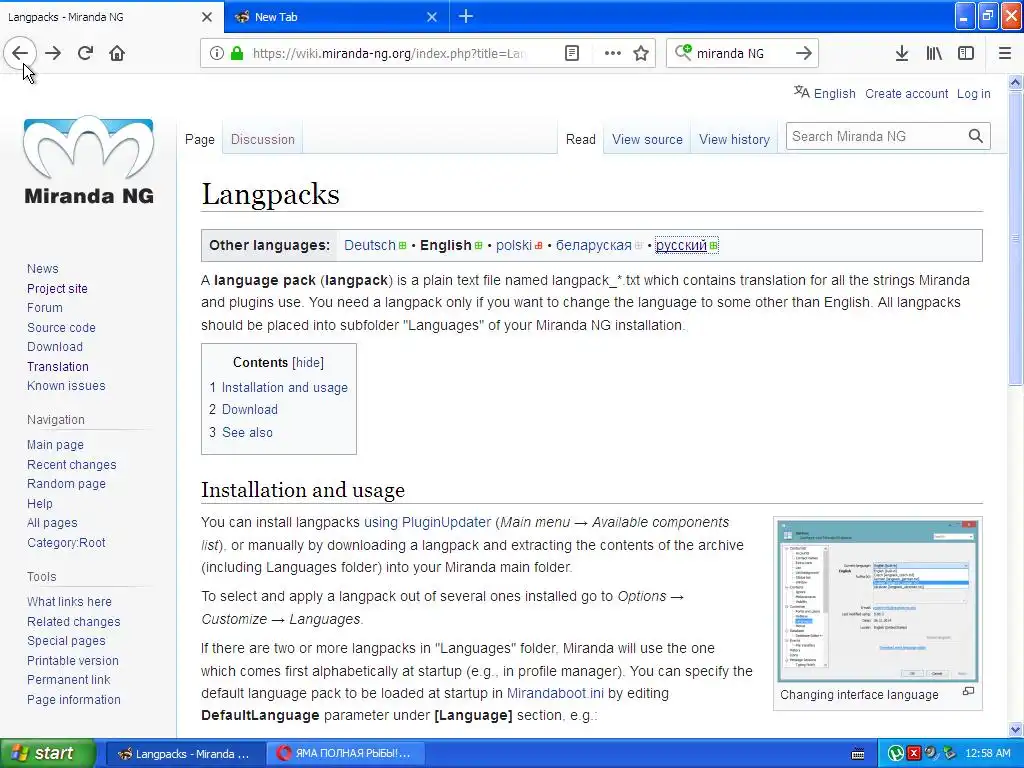Click the keyboard icon in system tray

[858, 754]
